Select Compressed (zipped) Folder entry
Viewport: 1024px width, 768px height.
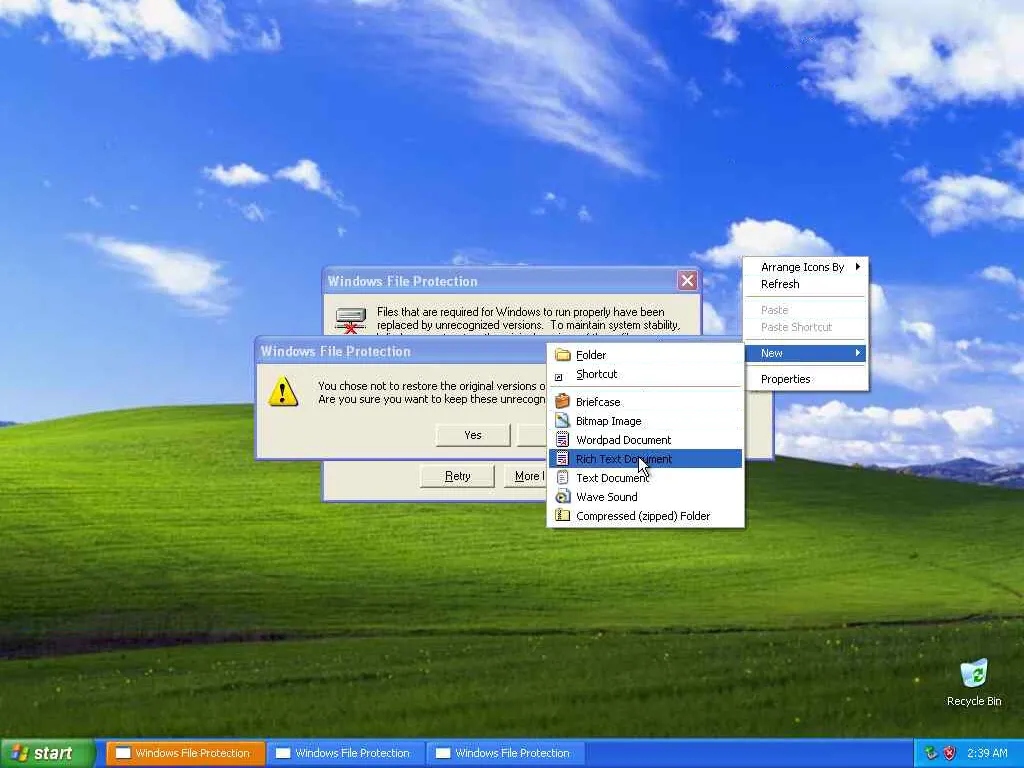pyautogui.click(x=643, y=516)
